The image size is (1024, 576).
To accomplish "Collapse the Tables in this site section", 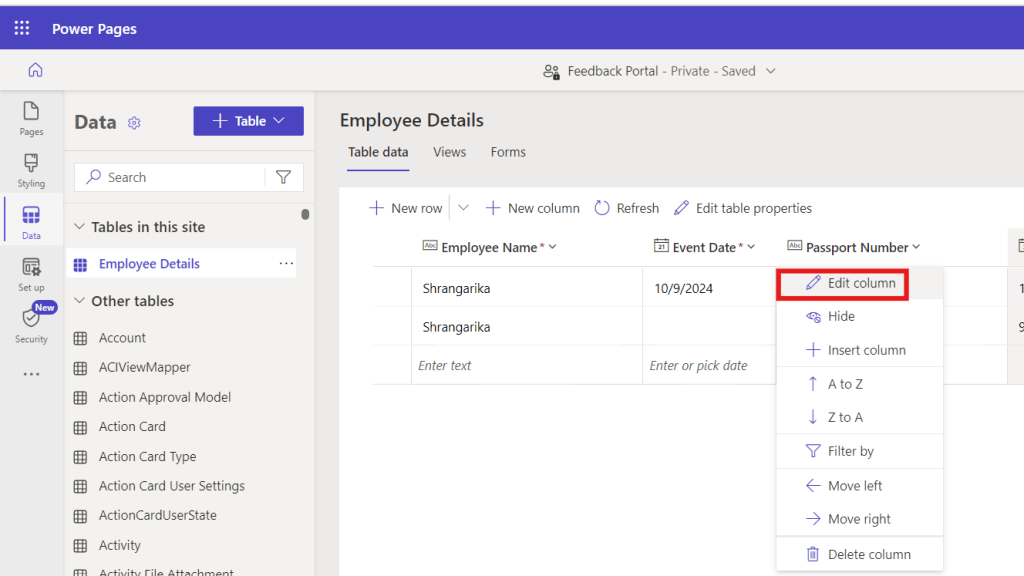I will tap(80, 227).
